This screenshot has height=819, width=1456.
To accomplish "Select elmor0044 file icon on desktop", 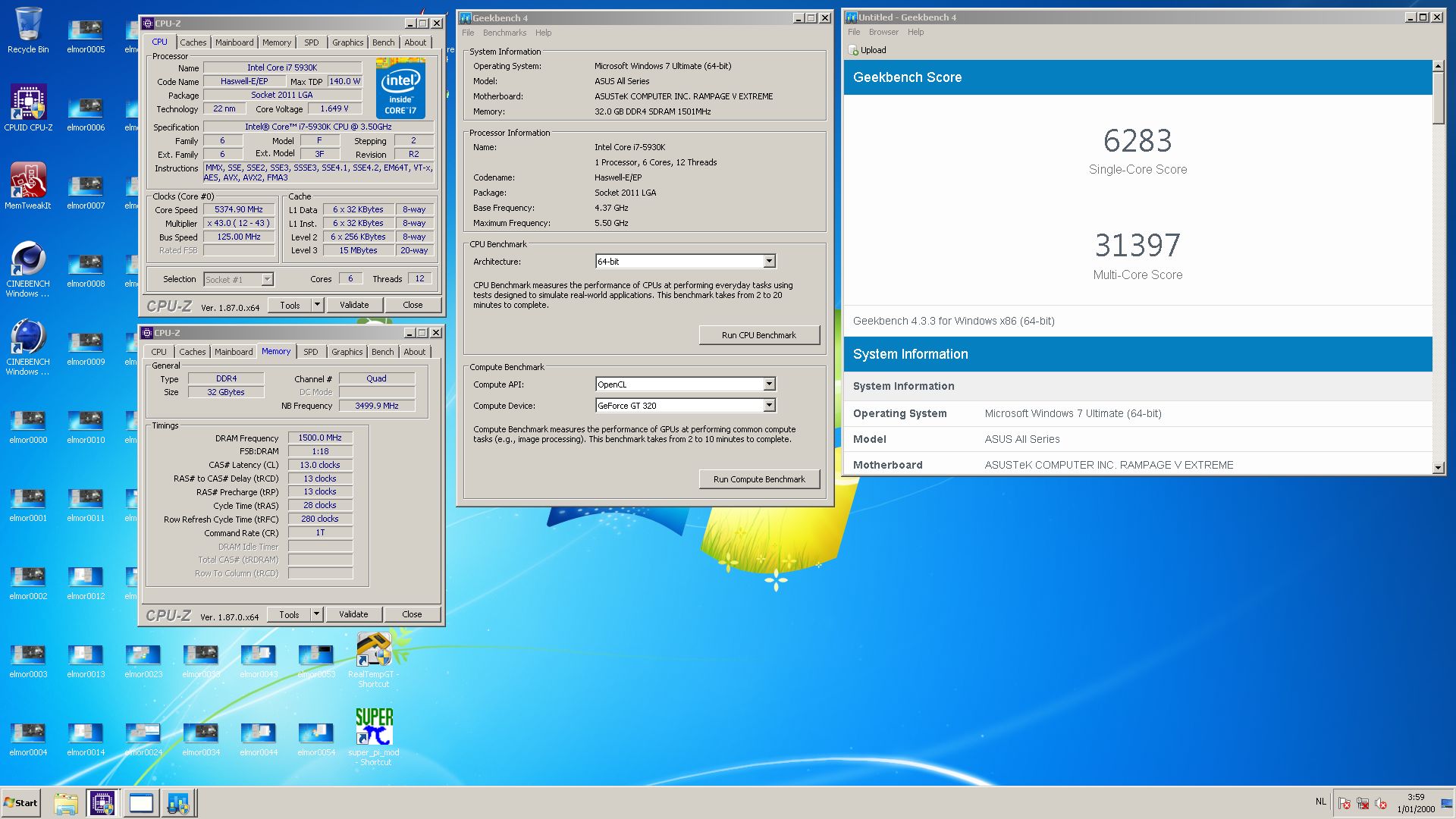I will click(x=259, y=739).
